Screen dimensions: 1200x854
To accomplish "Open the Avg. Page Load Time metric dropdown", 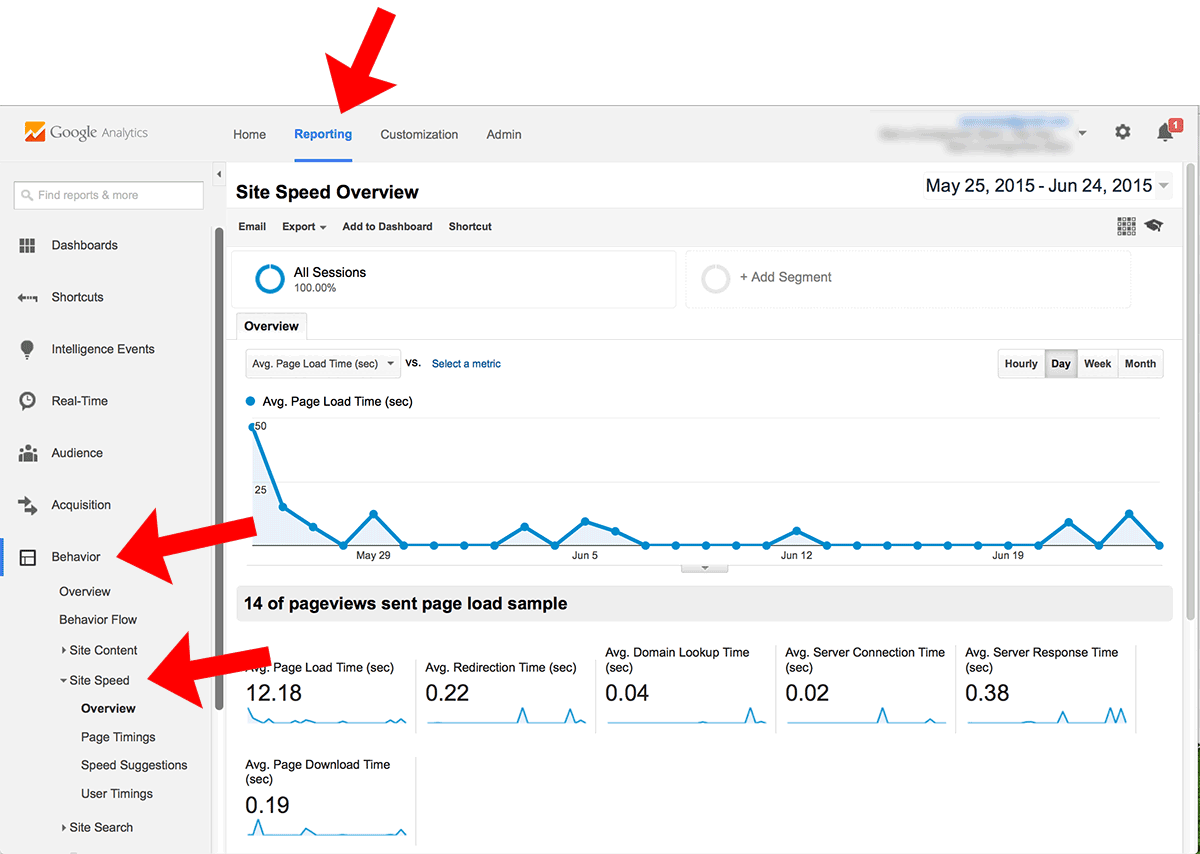I will (322, 364).
